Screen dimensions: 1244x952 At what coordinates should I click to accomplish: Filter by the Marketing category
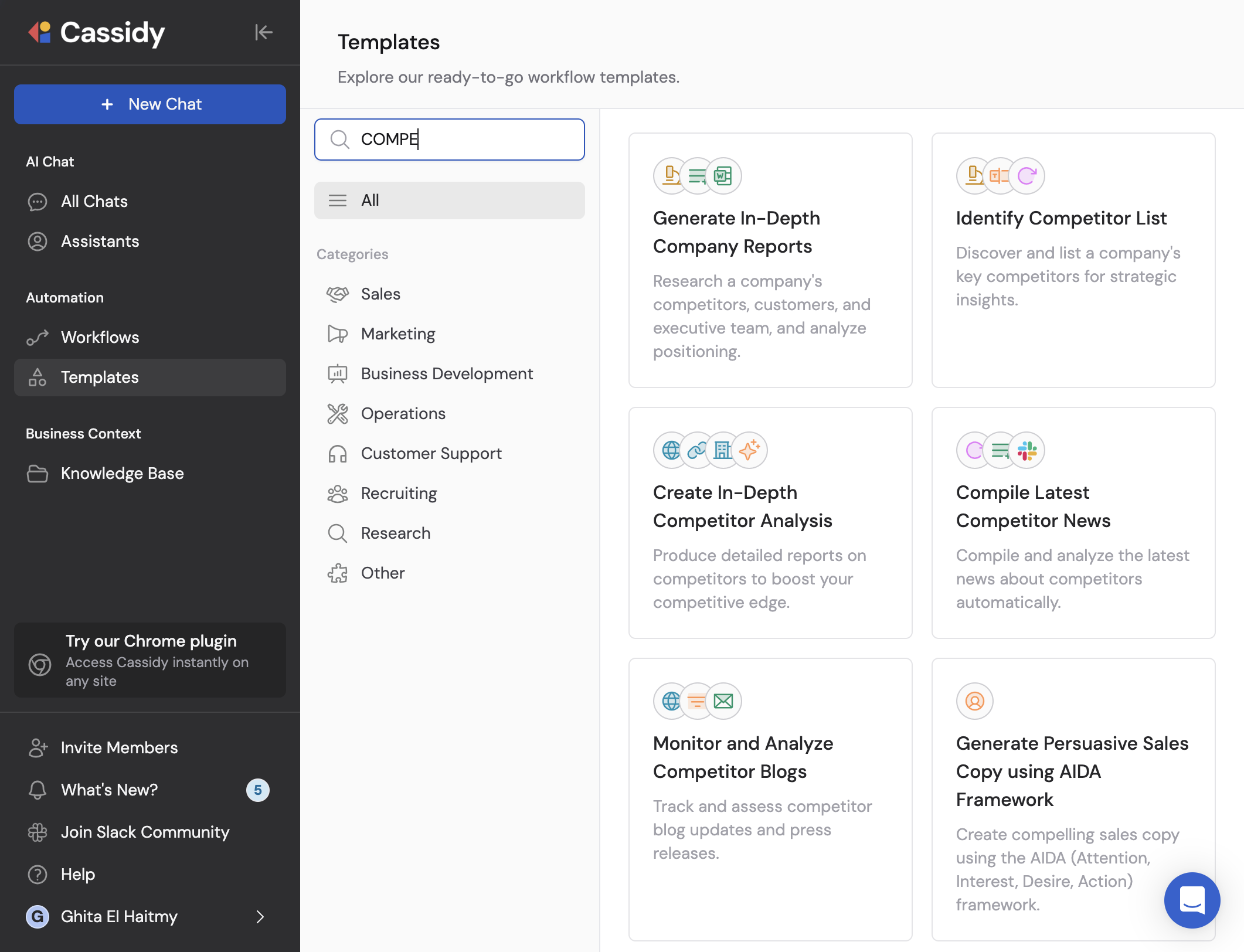pos(450,334)
